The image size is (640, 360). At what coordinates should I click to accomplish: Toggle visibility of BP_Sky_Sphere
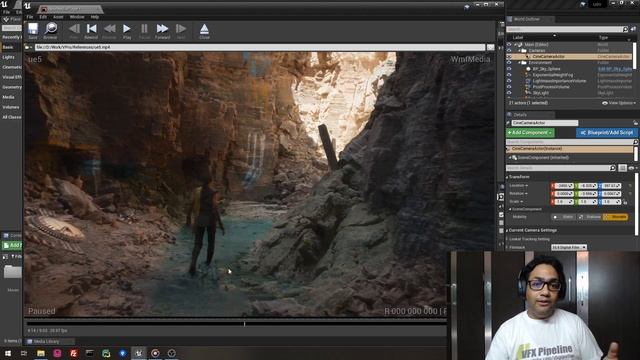[x=509, y=69]
